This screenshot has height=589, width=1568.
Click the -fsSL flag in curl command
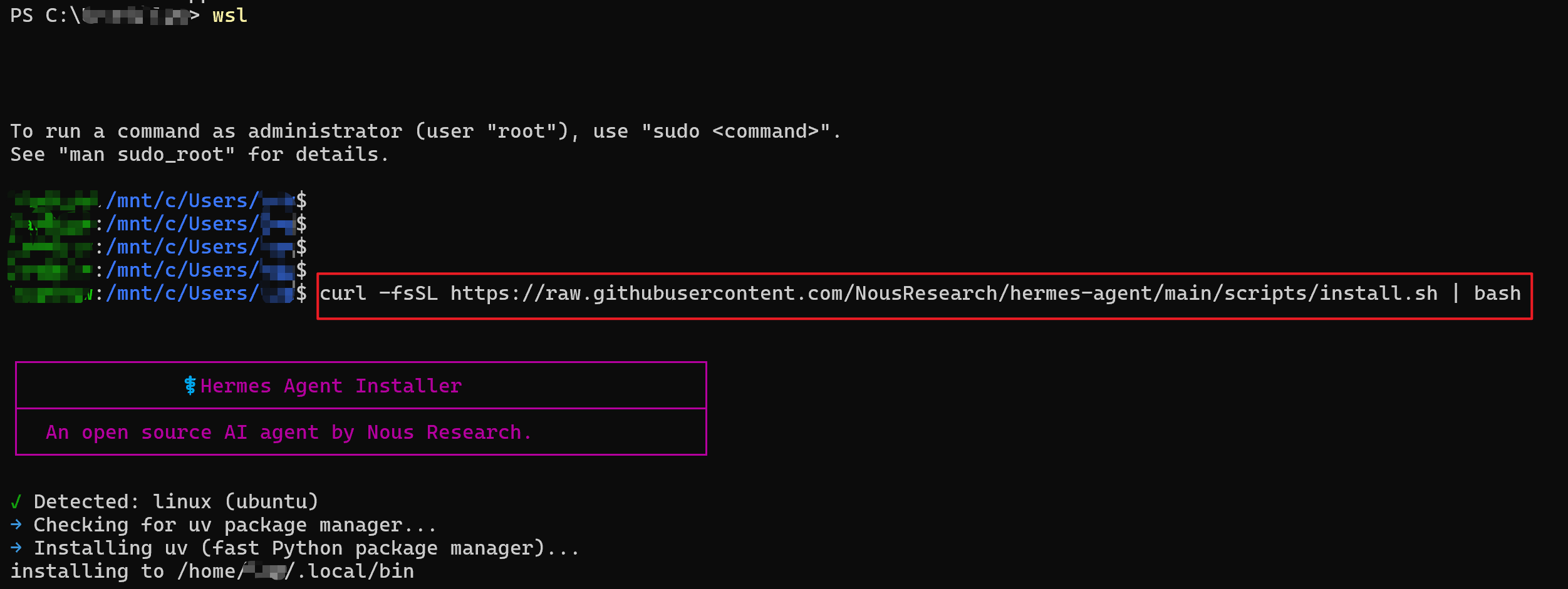click(x=408, y=293)
